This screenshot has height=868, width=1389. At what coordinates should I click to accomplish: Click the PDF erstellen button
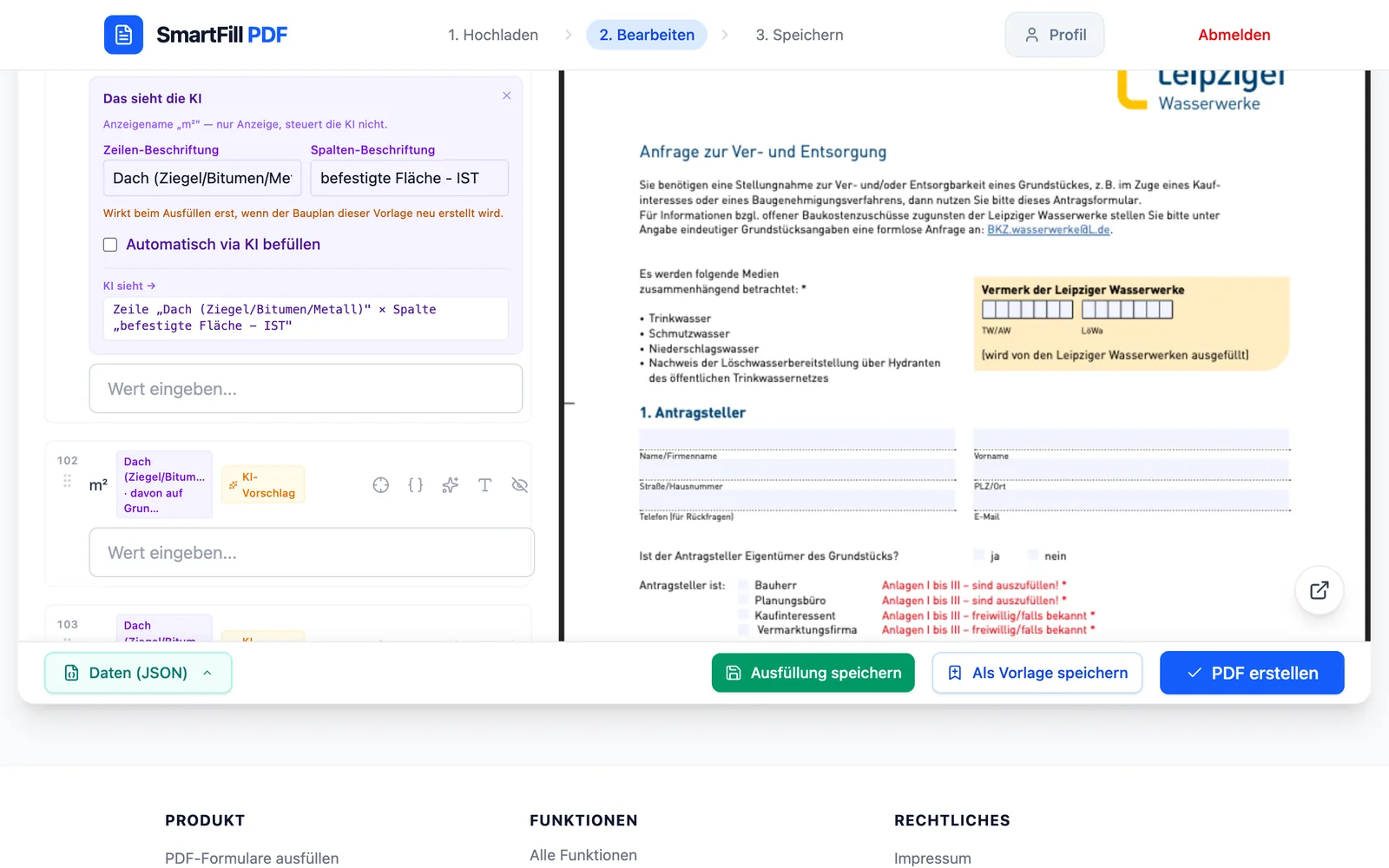1252,673
